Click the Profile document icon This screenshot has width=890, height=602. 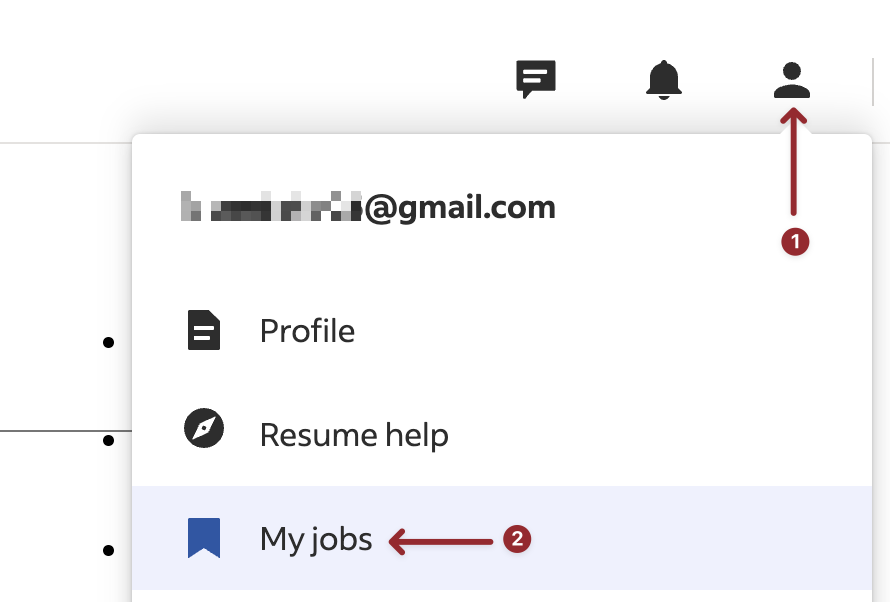(204, 330)
